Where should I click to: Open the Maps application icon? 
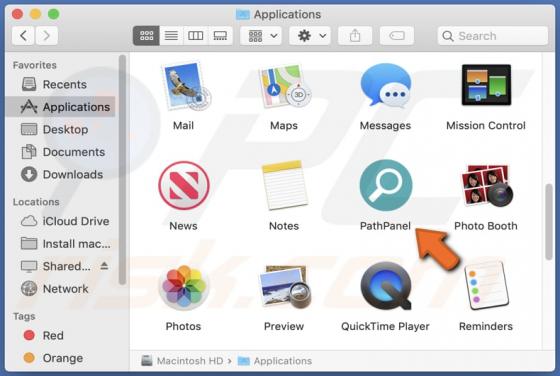click(284, 86)
